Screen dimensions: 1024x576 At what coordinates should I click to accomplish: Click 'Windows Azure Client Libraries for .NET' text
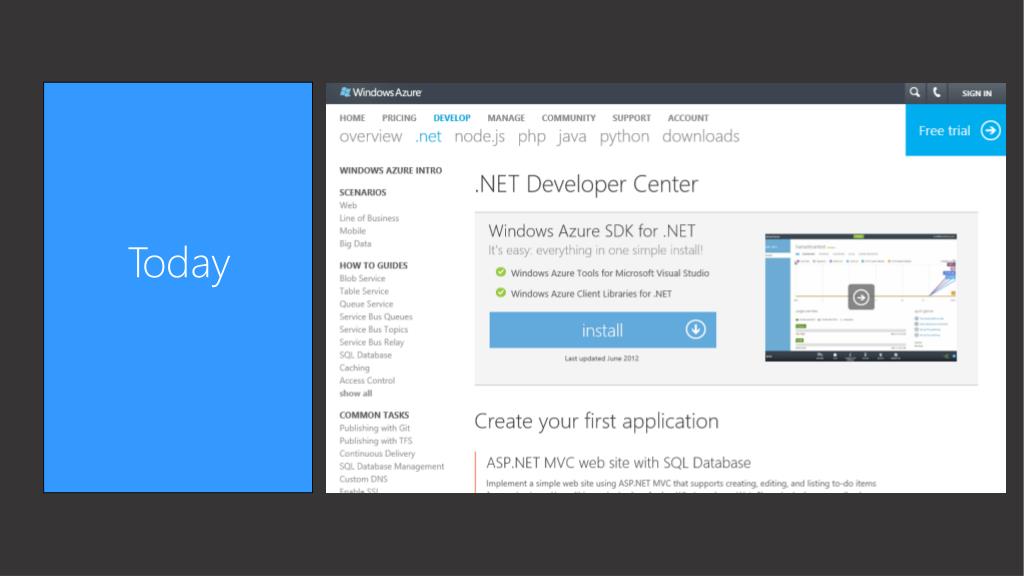point(591,294)
